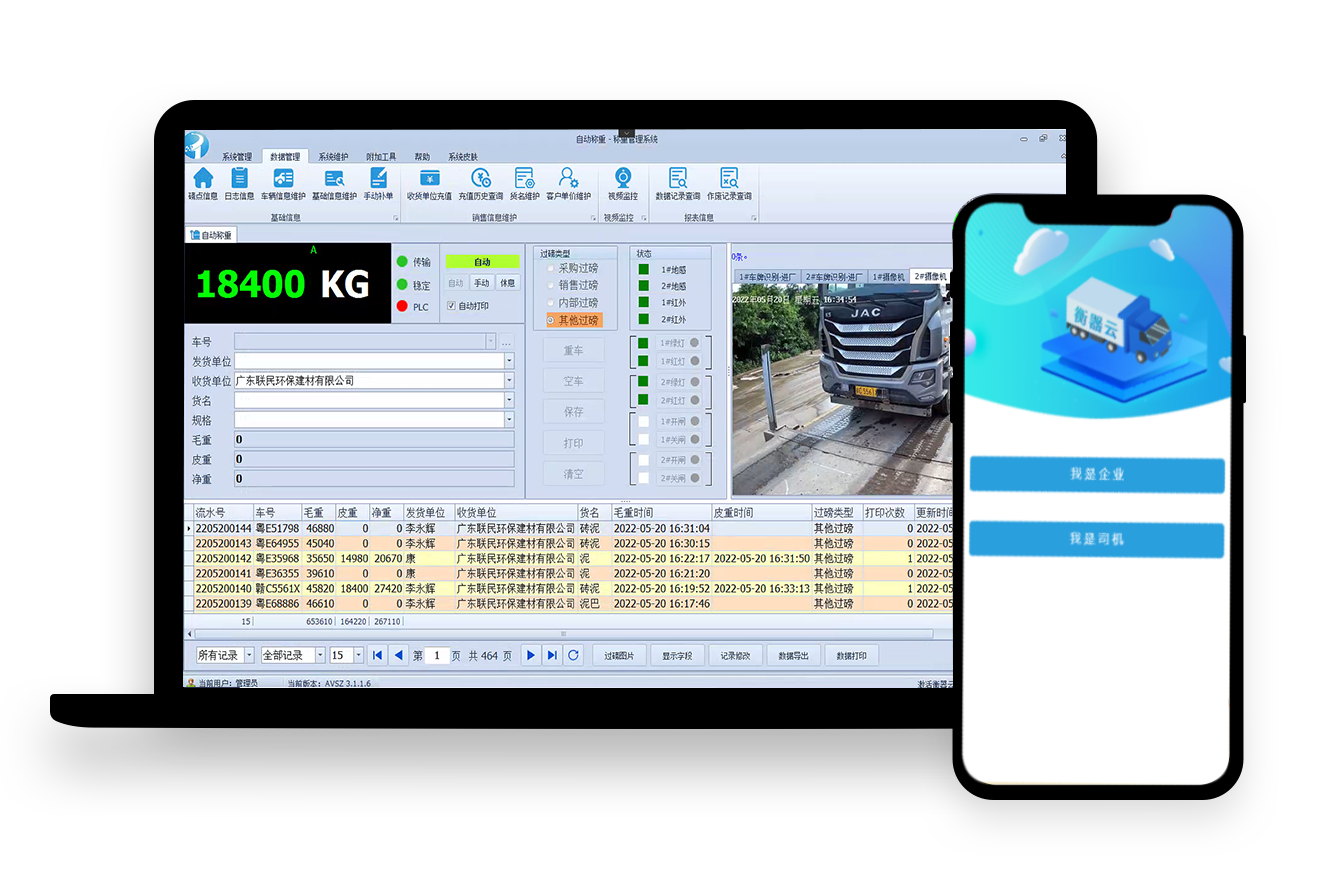The height and width of the screenshot is (880, 1340).
Task: Open the page size 15 dropdown
Action: click(x=359, y=655)
